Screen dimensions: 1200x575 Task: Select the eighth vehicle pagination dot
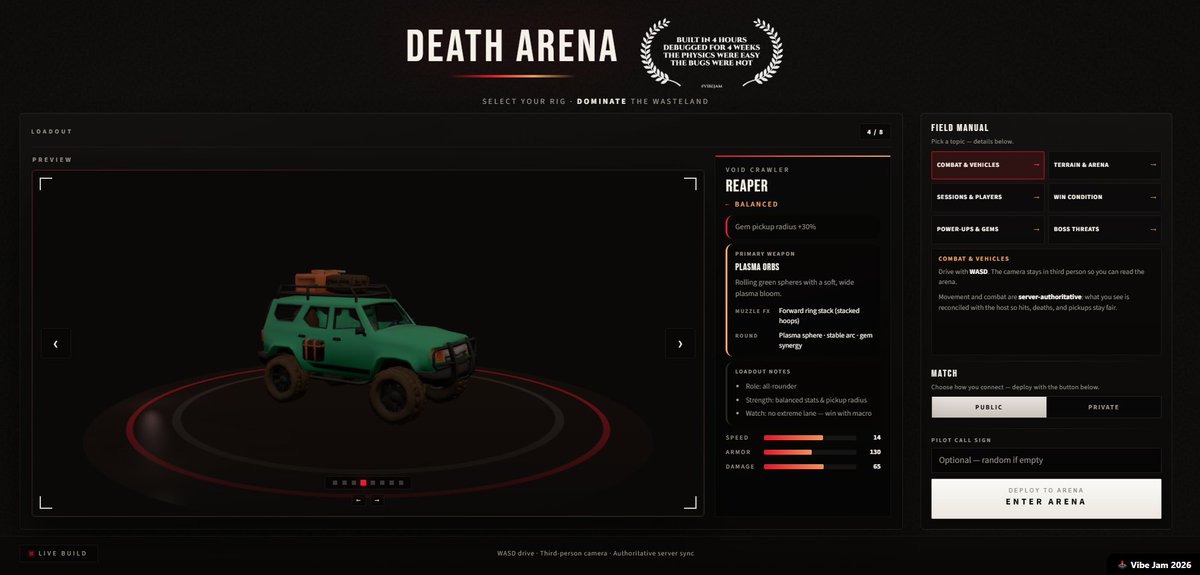(401, 483)
